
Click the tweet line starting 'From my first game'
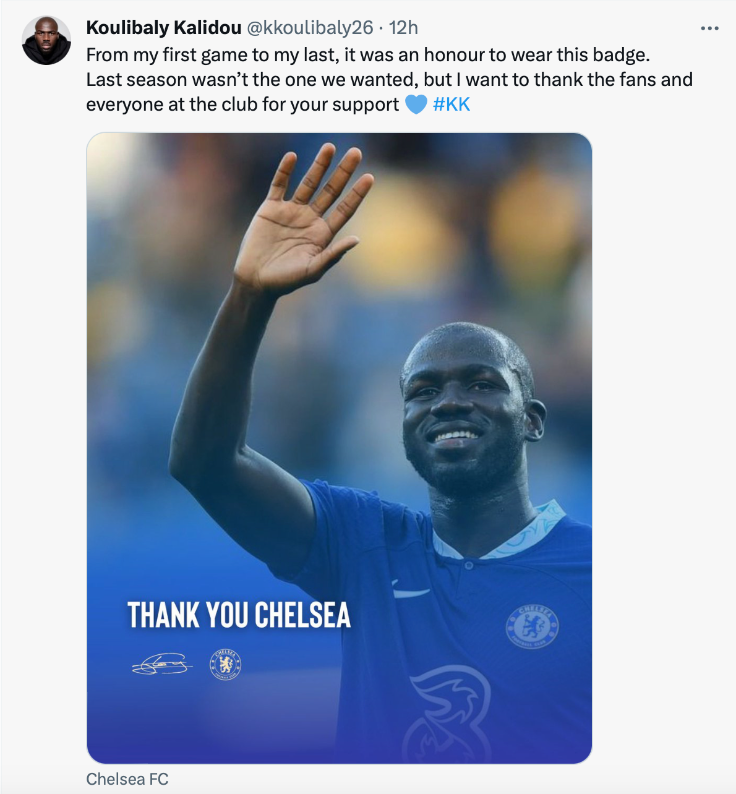pyautogui.click(x=368, y=52)
